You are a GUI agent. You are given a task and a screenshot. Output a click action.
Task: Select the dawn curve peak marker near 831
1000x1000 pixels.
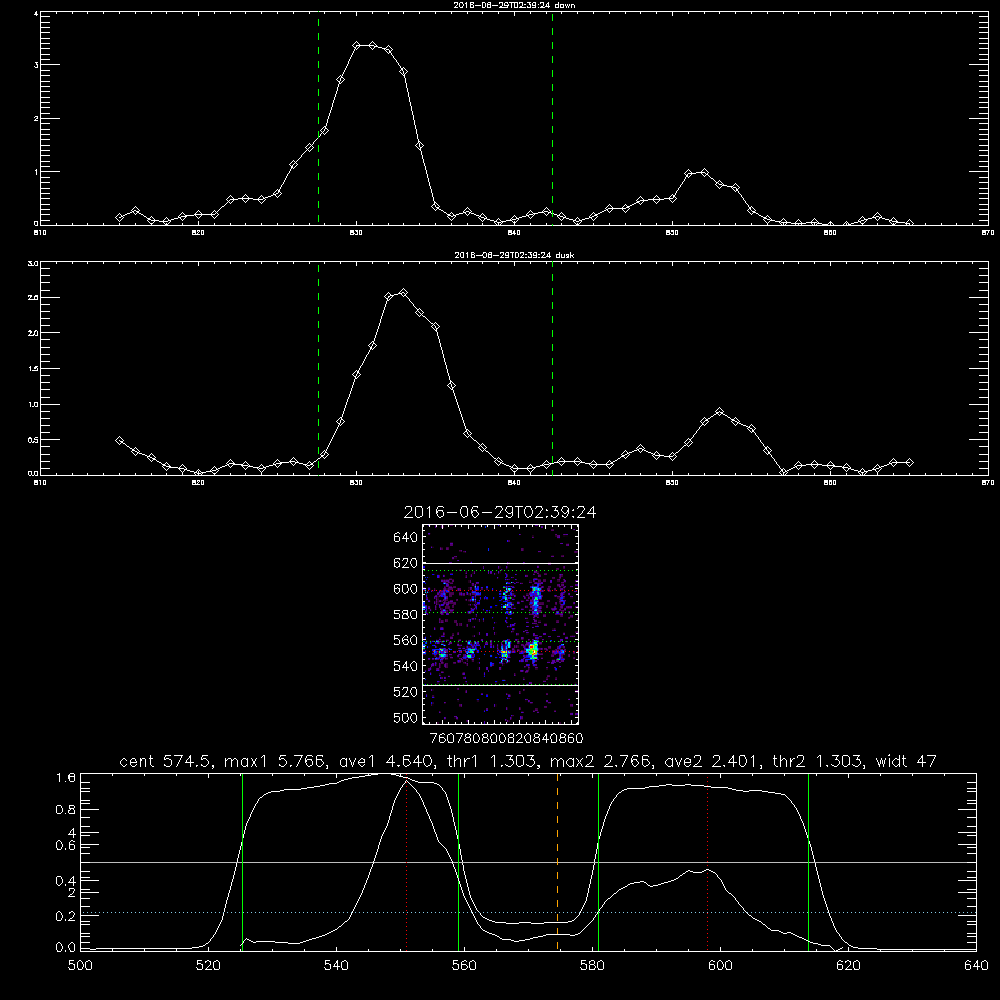click(x=372, y=46)
